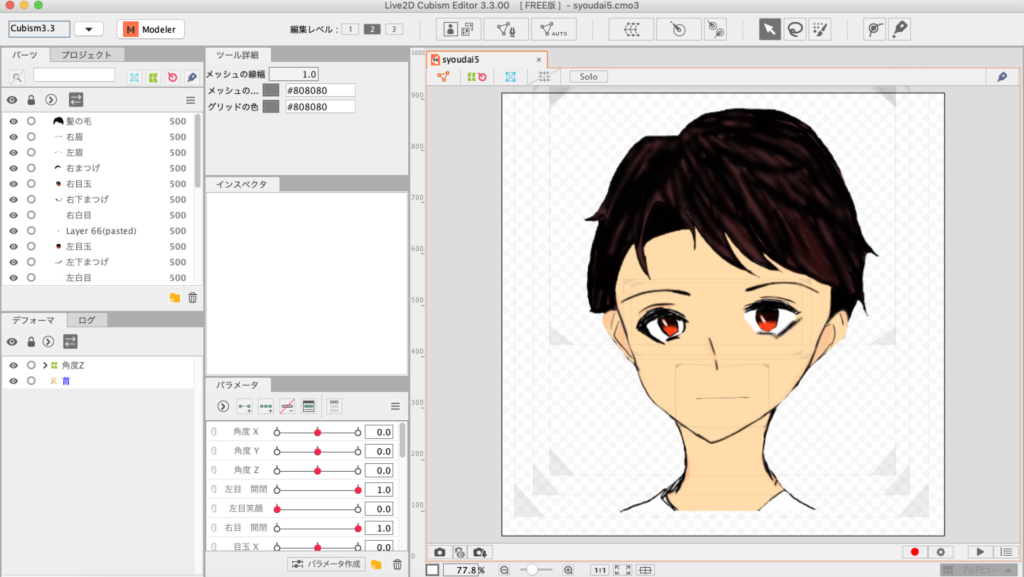This screenshot has height=577, width=1024.
Task: Click the 1:1 actual size button
Action: coord(599,570)
